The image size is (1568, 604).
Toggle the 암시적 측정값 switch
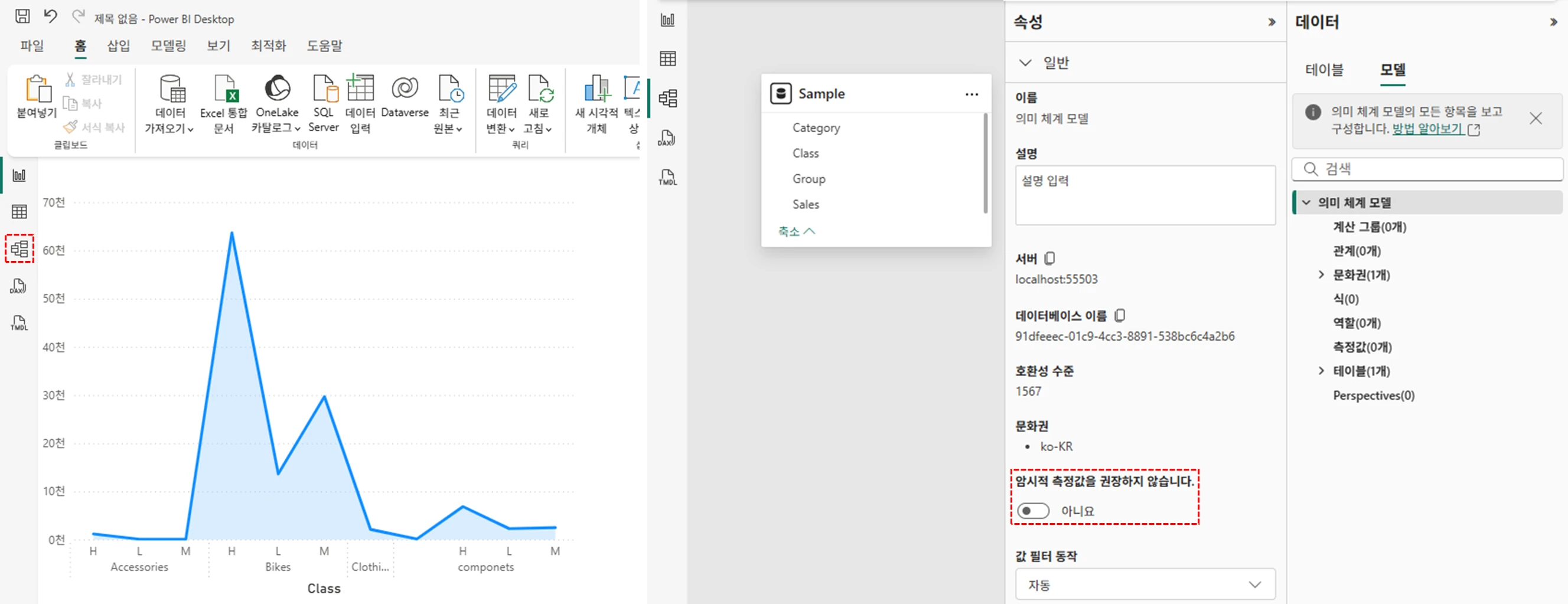1033,511
